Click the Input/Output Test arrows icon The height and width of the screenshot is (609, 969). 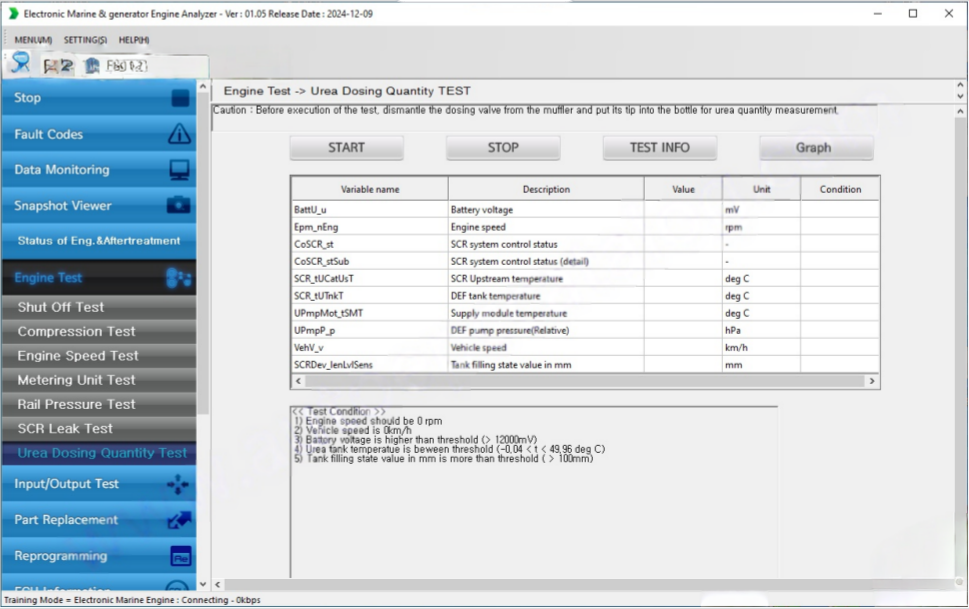pyautogui.click(x=178, y=484)
